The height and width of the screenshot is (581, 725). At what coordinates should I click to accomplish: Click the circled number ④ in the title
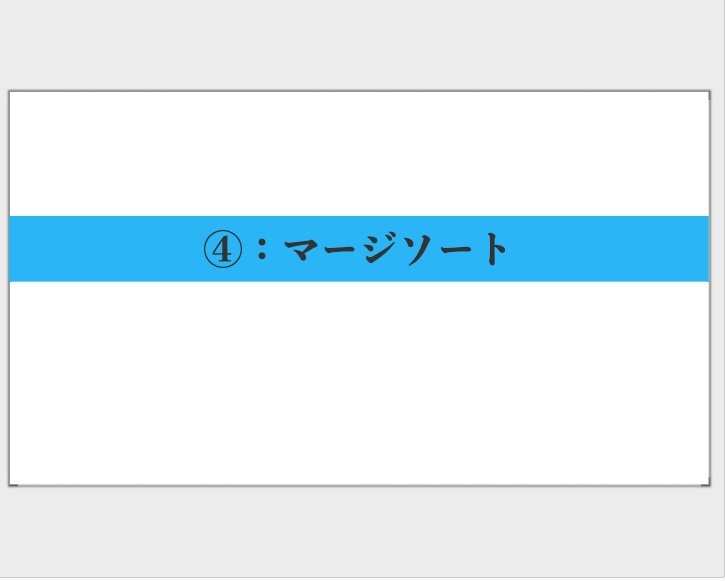(x=222, y=250)
